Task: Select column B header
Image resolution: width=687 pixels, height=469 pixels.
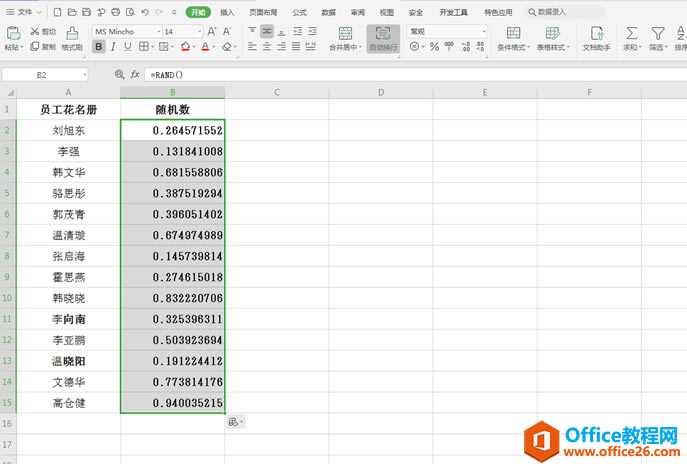Action: point(173,92)
